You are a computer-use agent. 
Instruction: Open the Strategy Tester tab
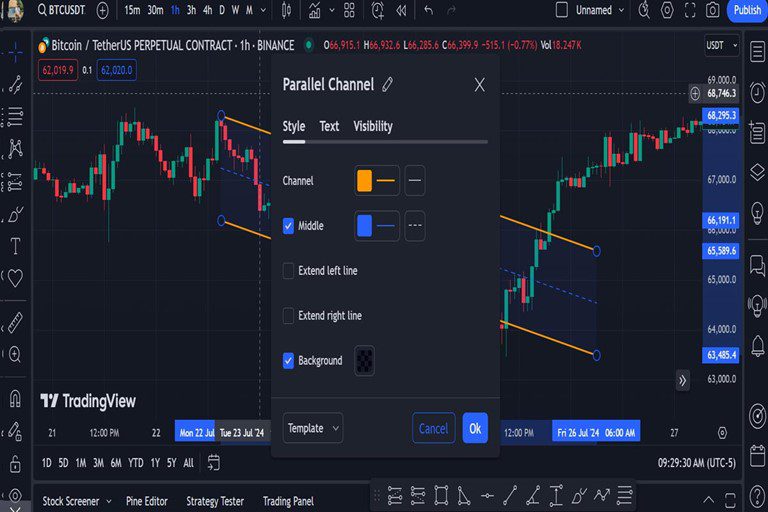pyautogui.click(x=215, y=501)
